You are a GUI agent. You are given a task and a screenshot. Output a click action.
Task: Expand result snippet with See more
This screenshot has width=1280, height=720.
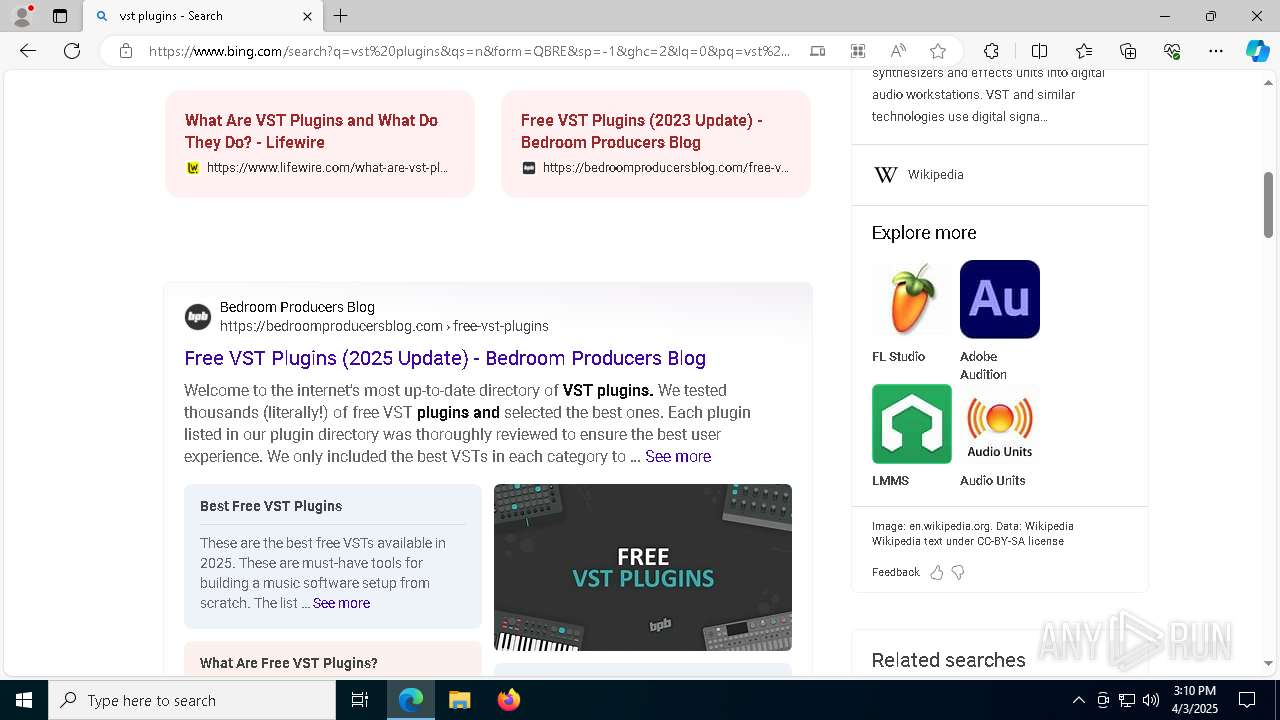678,456
